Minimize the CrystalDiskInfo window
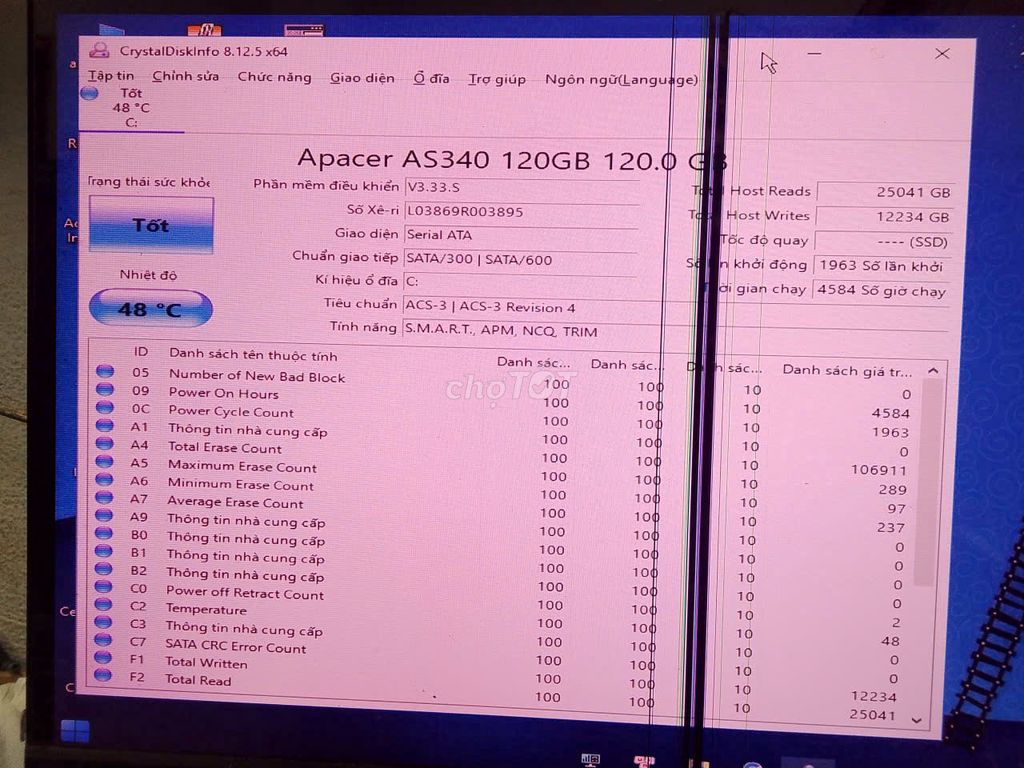Screen dimensions: 1024x768 (x=814, y=54)
